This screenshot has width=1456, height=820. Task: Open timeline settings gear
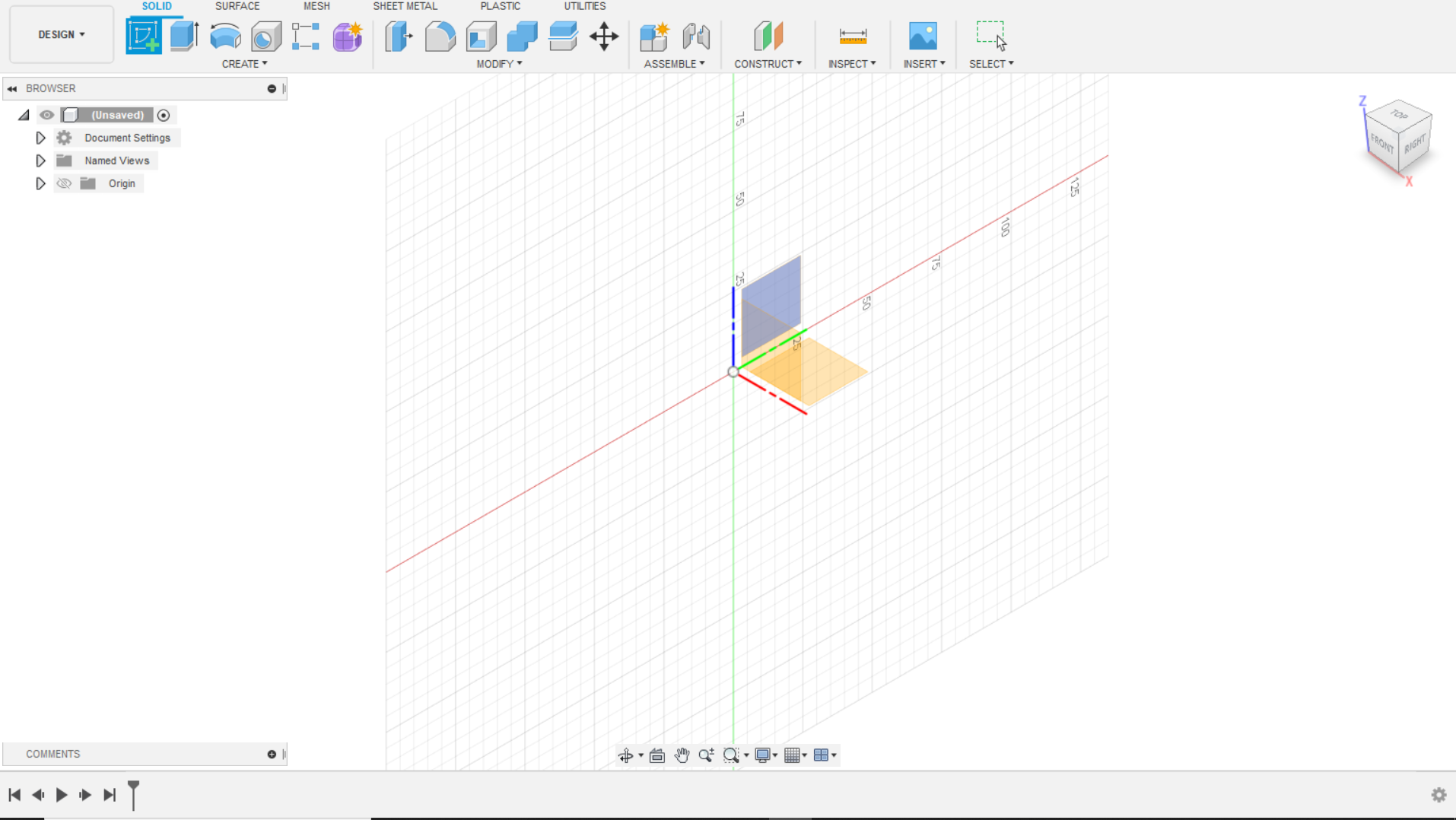(1439, 795)
